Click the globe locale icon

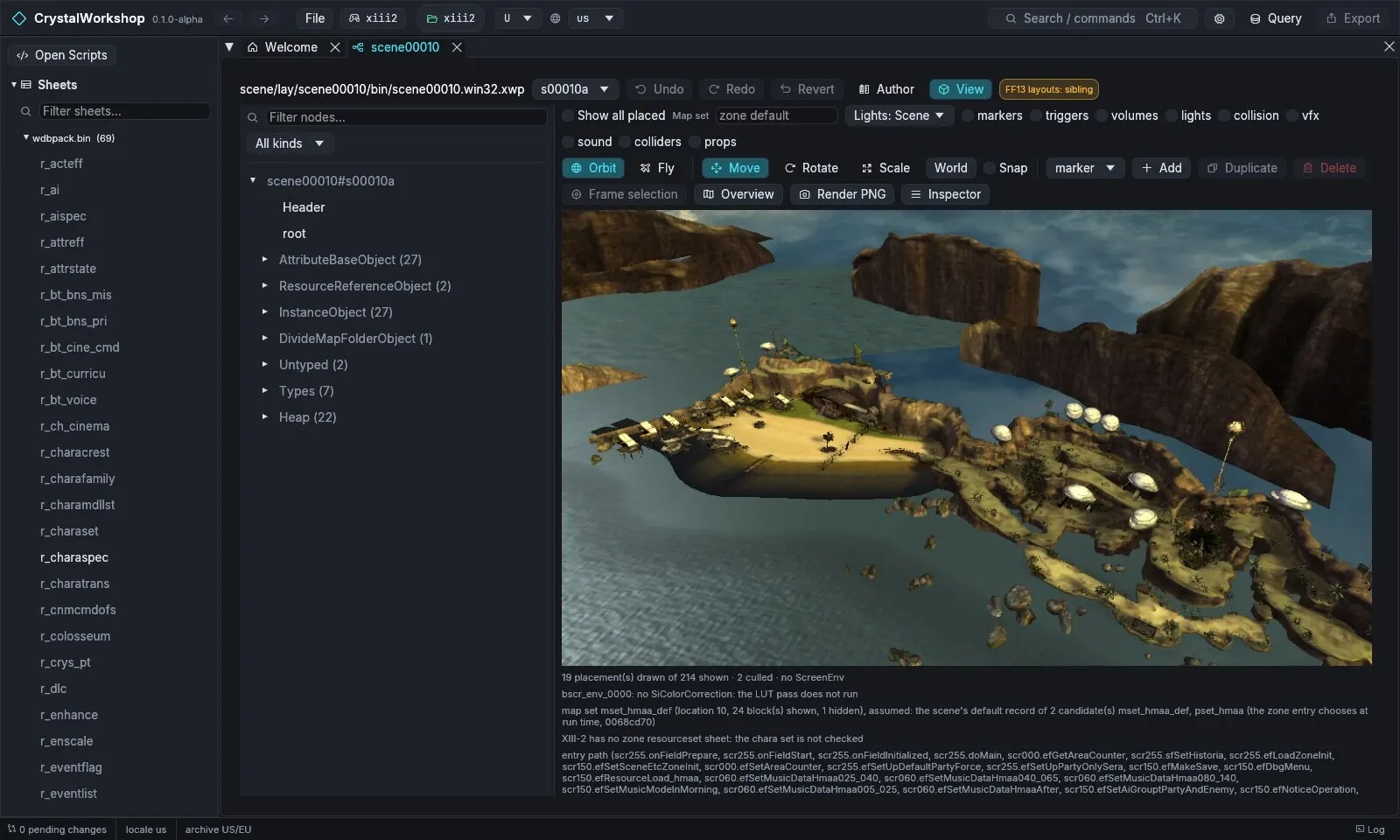point(555,18)
